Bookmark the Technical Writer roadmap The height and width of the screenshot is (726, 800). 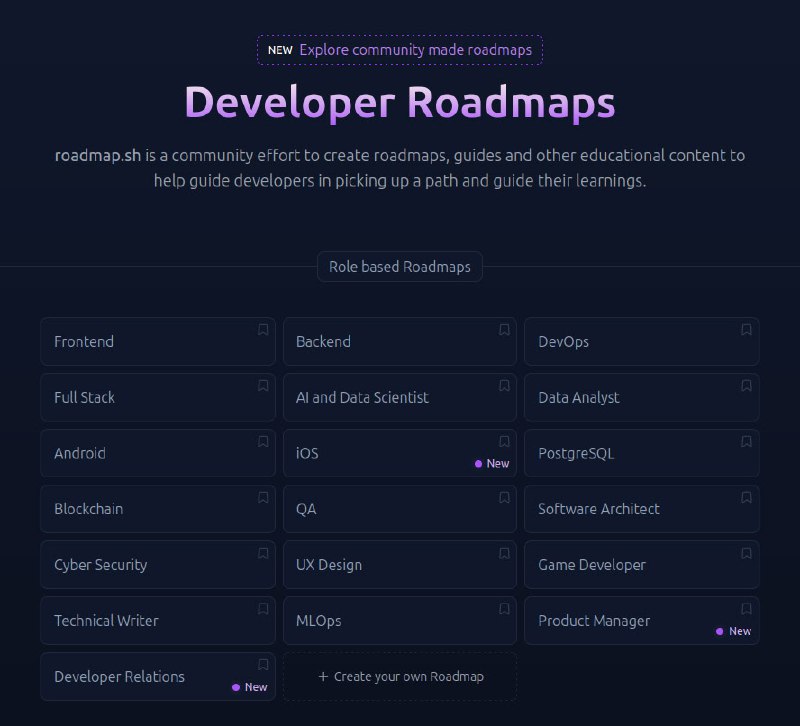pyautogui.click(x=263, y=609)
